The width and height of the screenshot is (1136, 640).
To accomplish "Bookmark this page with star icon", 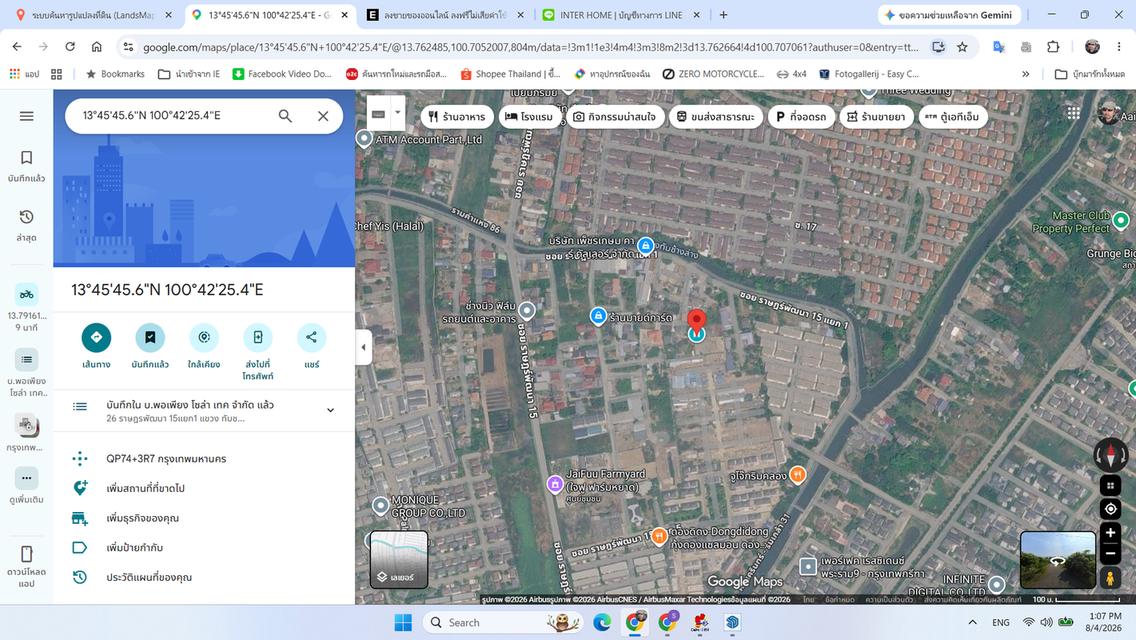I will point(962,47).
